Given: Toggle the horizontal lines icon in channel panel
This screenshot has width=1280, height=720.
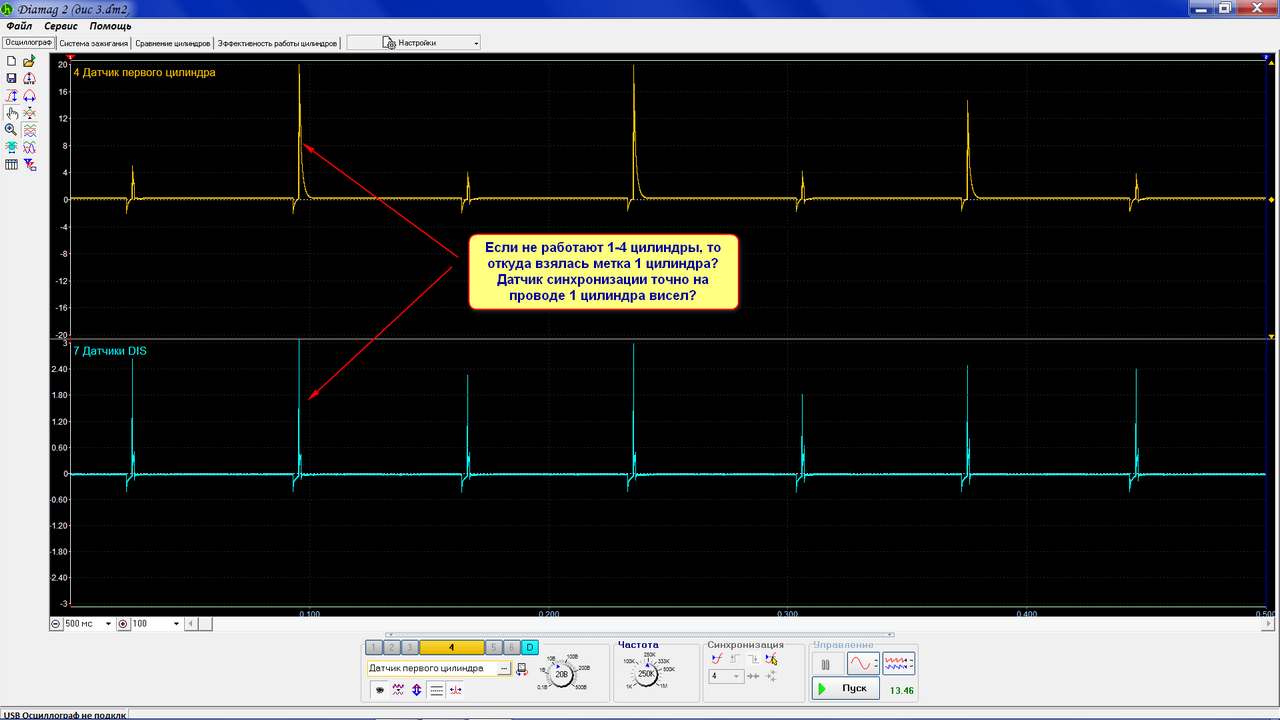Looking at the screenshot, I should [436, 690].
